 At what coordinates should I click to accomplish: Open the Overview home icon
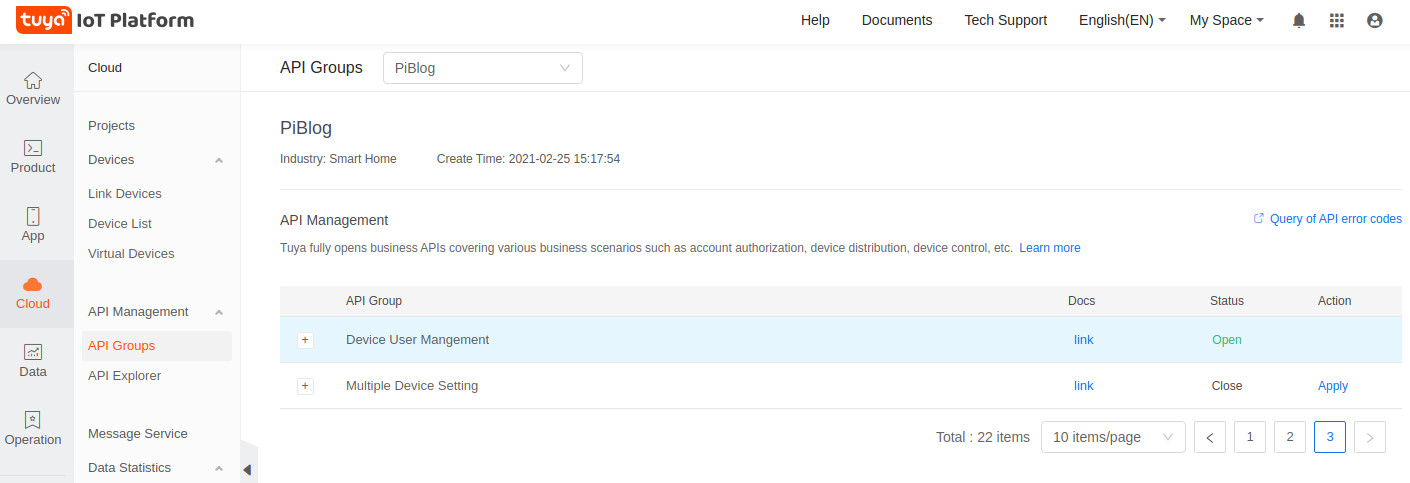(33, 81)
